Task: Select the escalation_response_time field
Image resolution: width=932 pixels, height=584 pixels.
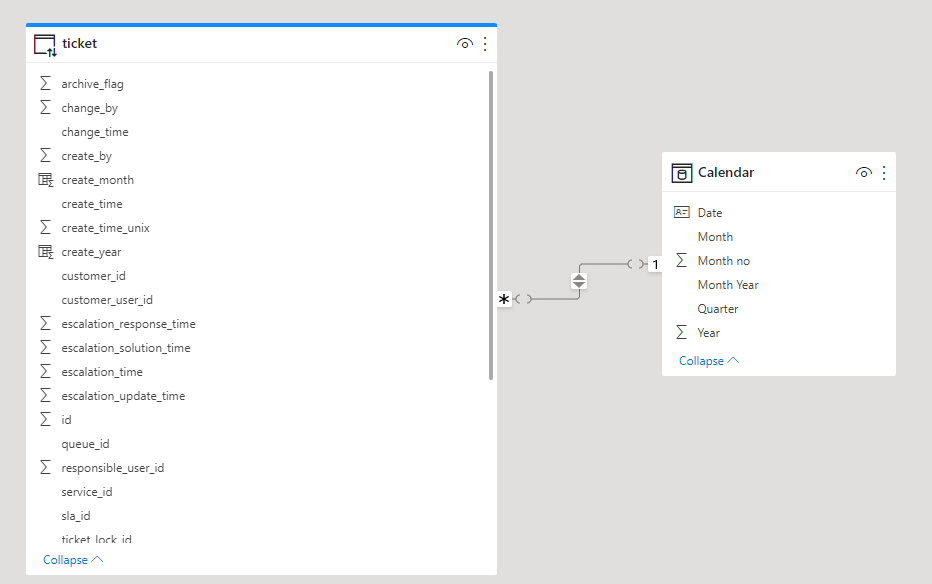Action: [128, 324]
